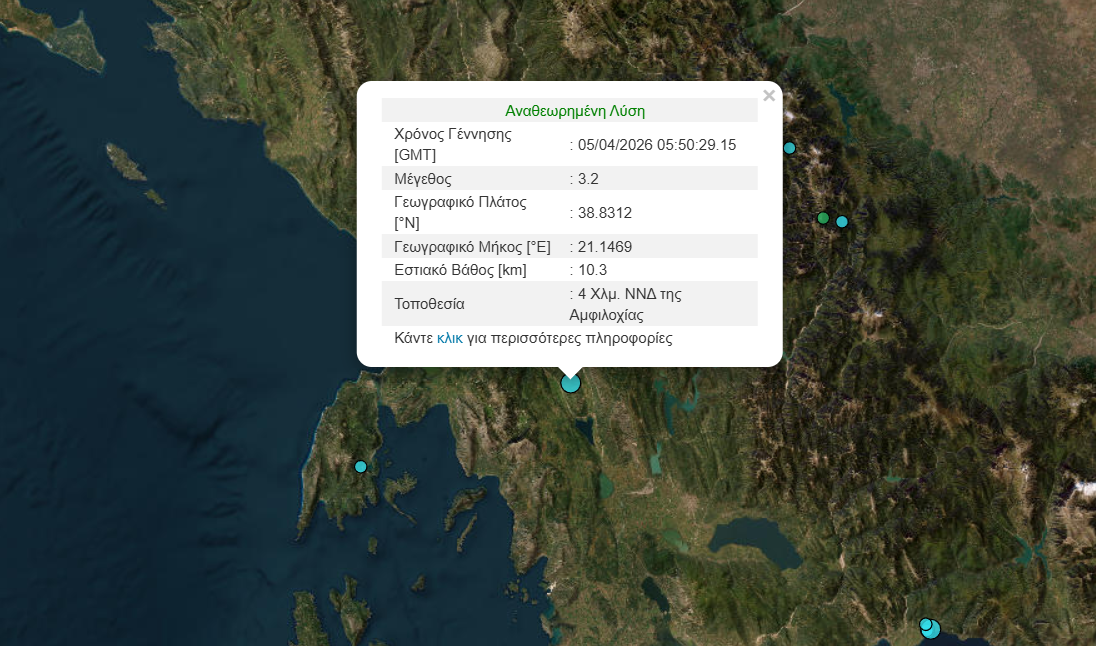Click the 'Αναθεωρημένη Λύση' popup heading

tap(575, 110)
